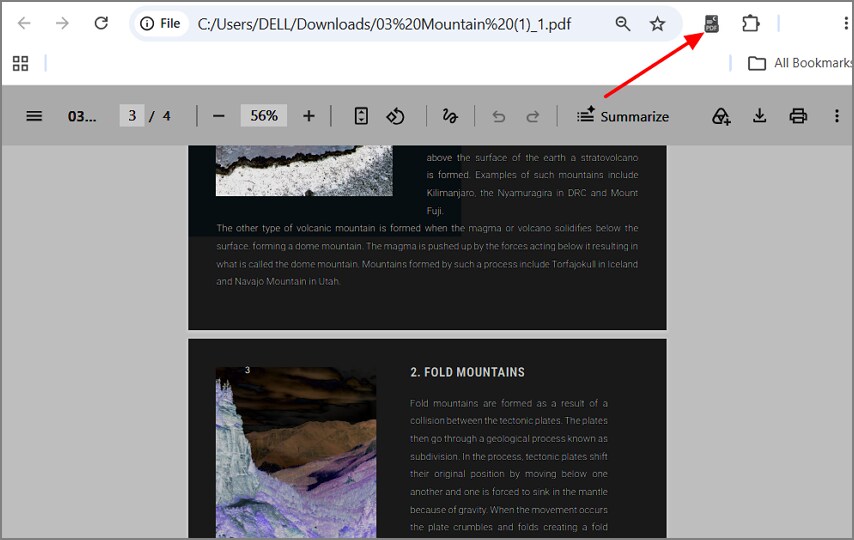Click the save to Drive icon
Image resolution: width=854 pixels, height=540 pixels.
pyautogui.click(x=721, y=116)
